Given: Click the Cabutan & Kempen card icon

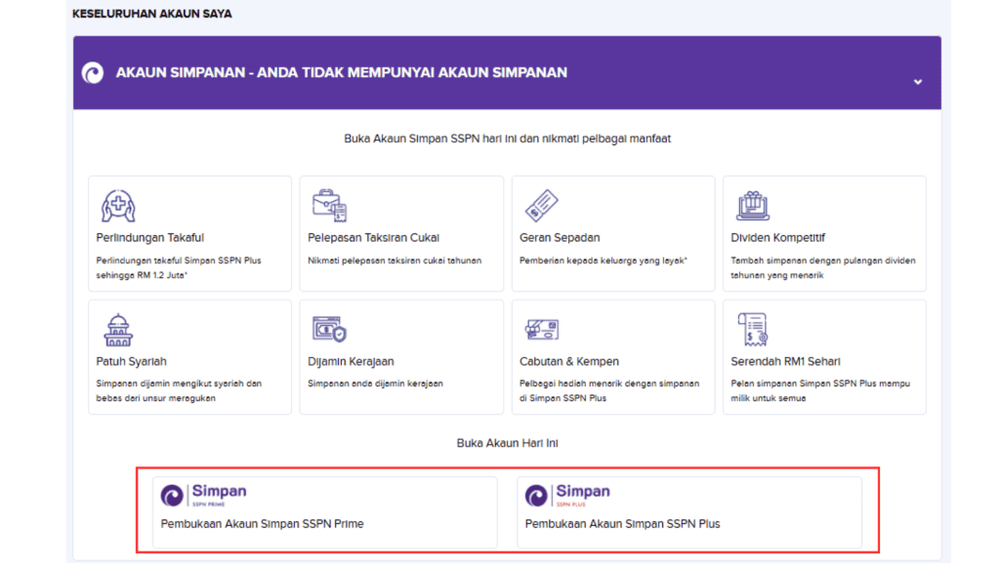Looking at the screenshot, I should coord(541,330).
